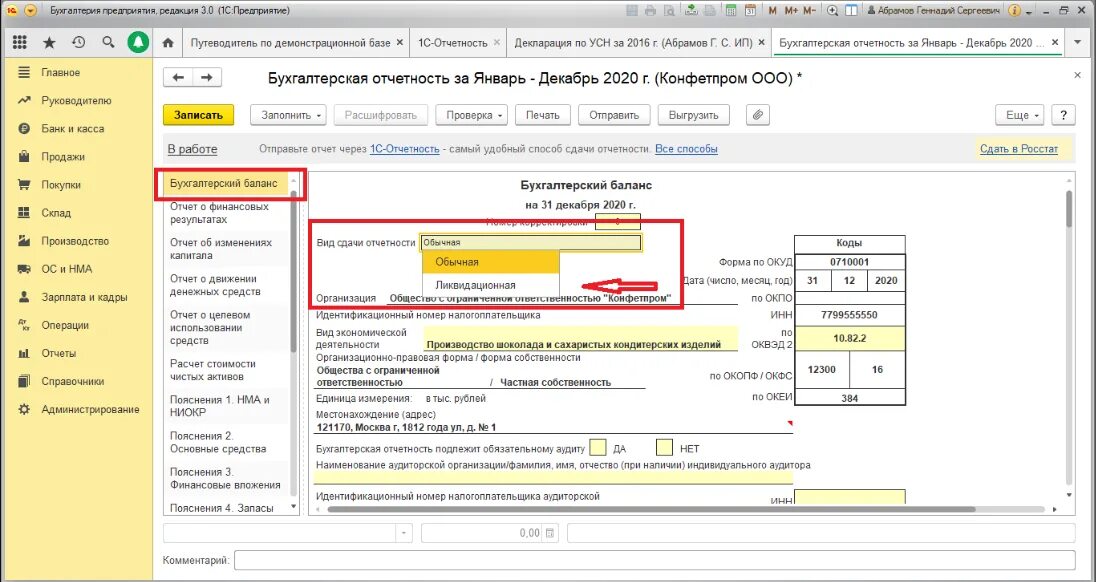
Task: Click the Отправить button
Action: 614,115
